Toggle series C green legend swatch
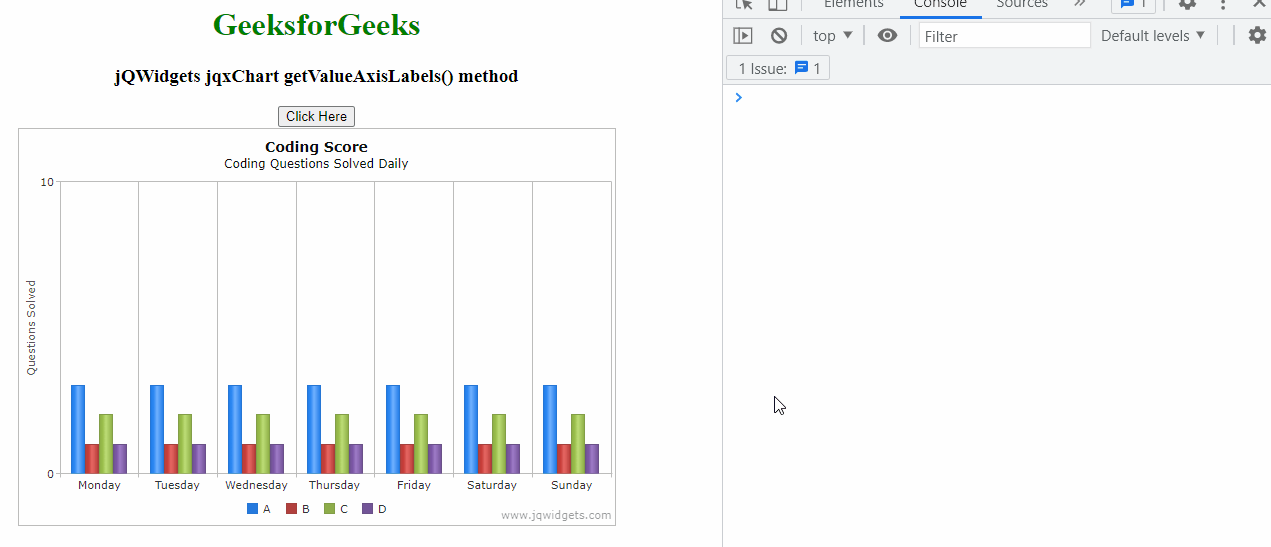The height and width of the screenshot is (547, 1271). click(330, 509)
